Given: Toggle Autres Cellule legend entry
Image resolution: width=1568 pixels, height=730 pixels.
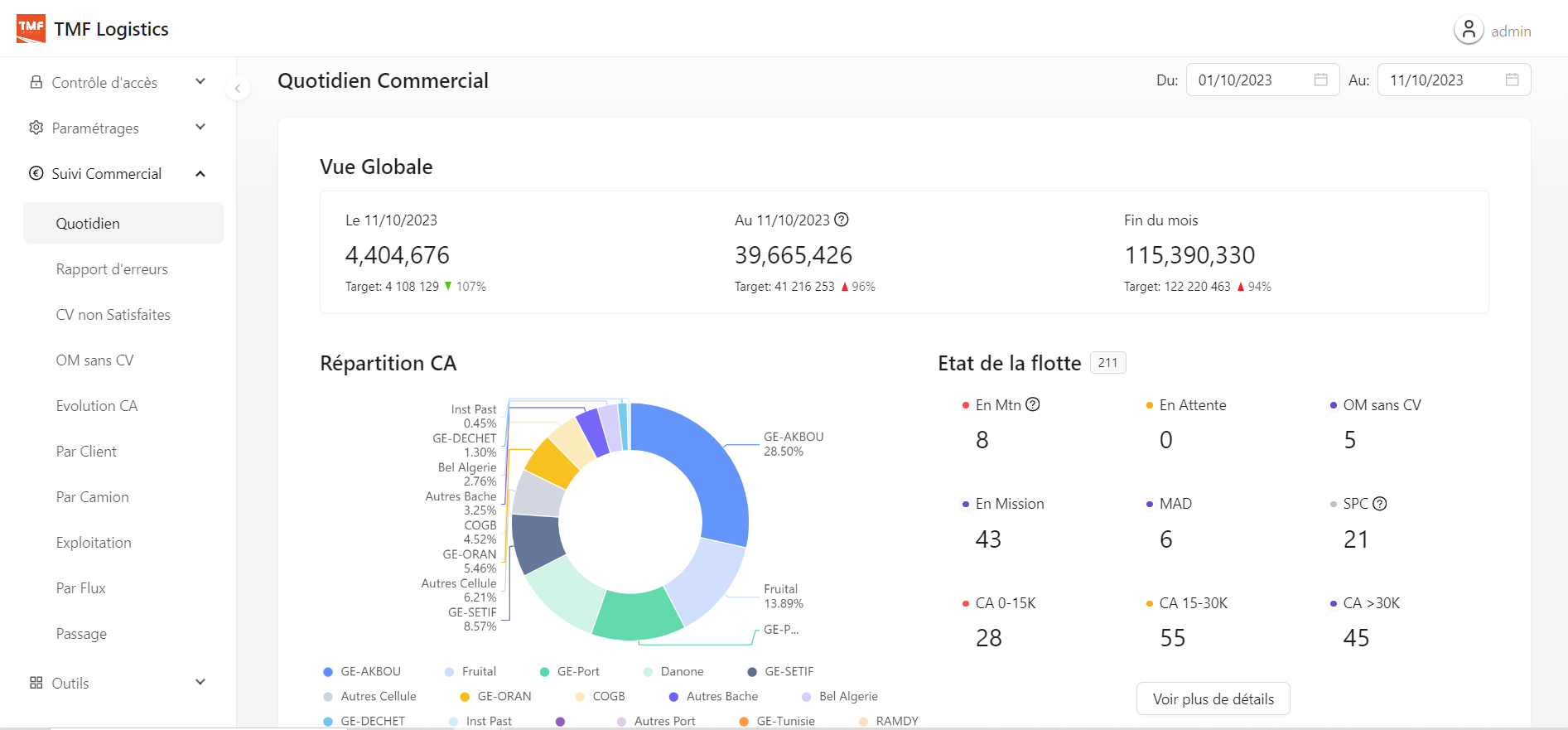Looking at the screenshot, I should [369, 696].
